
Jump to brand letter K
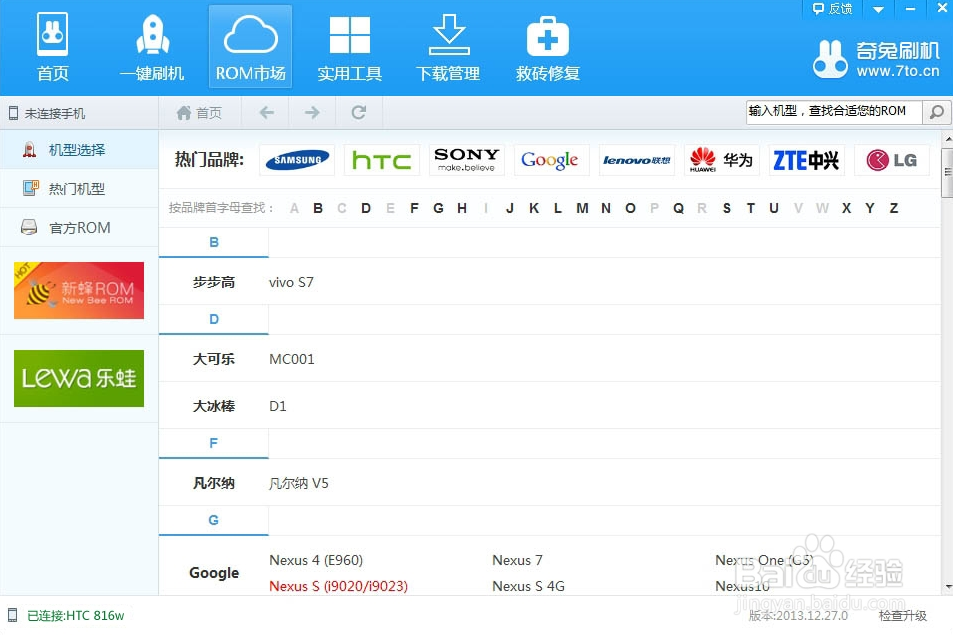tap(534, 208)
